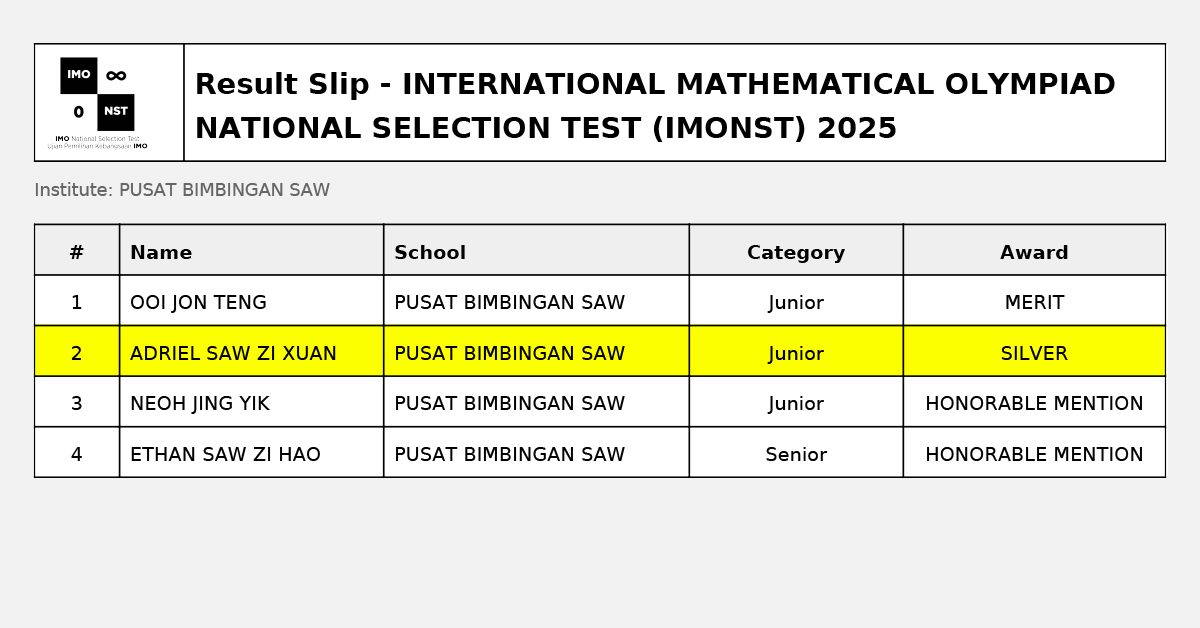The width and height of the screenshot is (1200, 628).
Task: Click the Senior category cell
Action: [796, 455]
